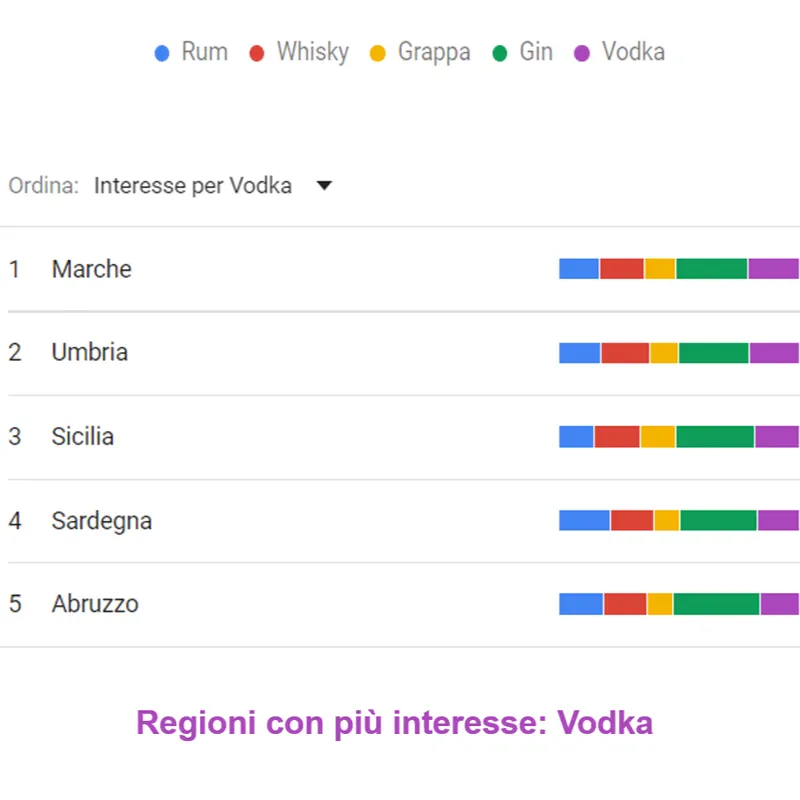Click Sardegna's blue Rum bar segment
The width and height of the screenshot is (800, 800).
pyautogui.click(x=584, y=521)
